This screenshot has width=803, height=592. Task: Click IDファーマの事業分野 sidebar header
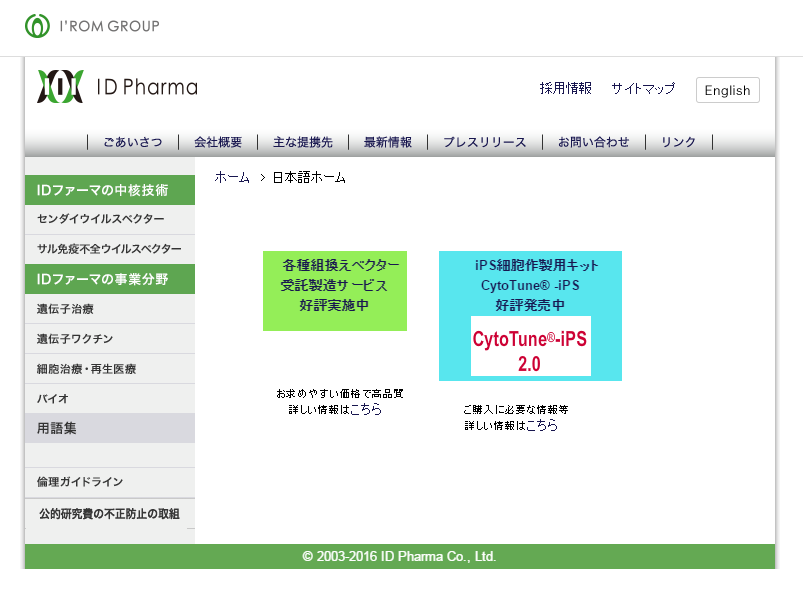tap(110, 279)
